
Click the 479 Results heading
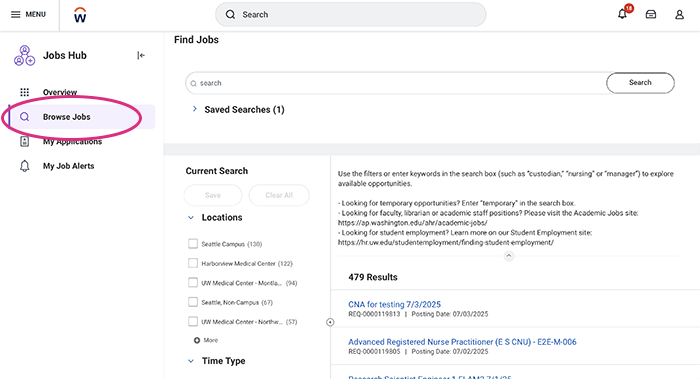[373, 277]
